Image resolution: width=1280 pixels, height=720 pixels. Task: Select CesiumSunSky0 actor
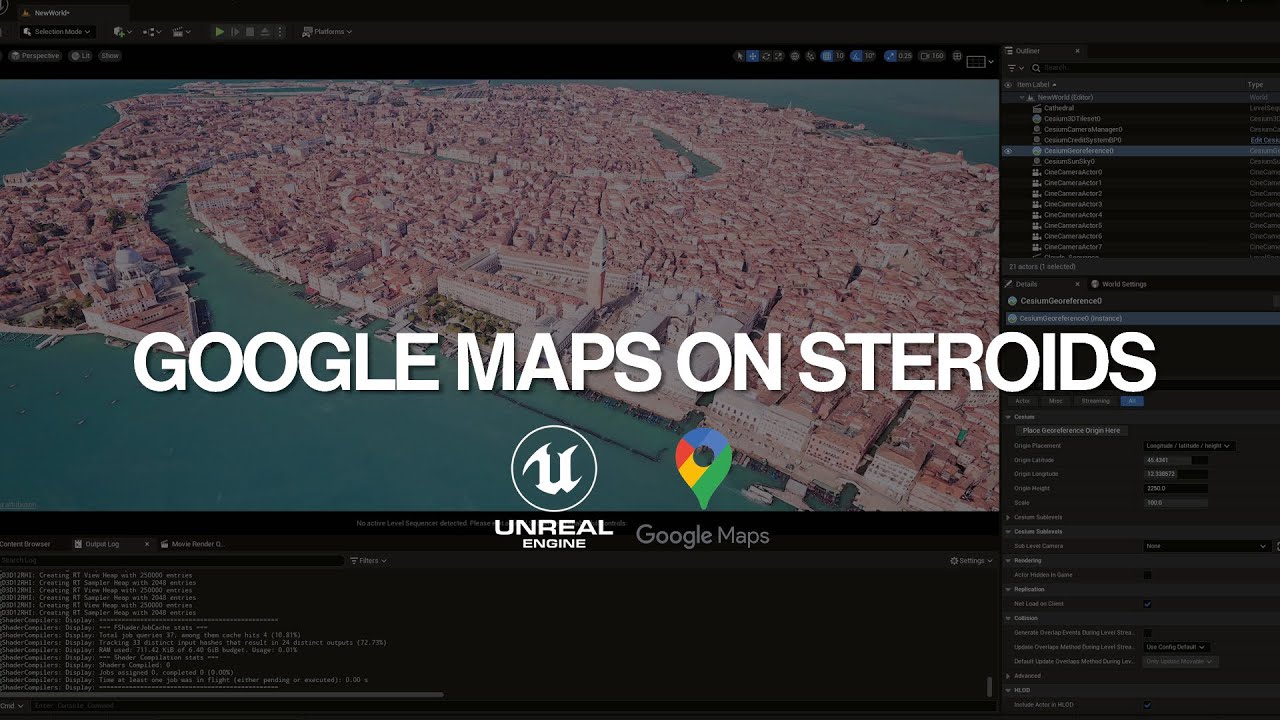1069,161
